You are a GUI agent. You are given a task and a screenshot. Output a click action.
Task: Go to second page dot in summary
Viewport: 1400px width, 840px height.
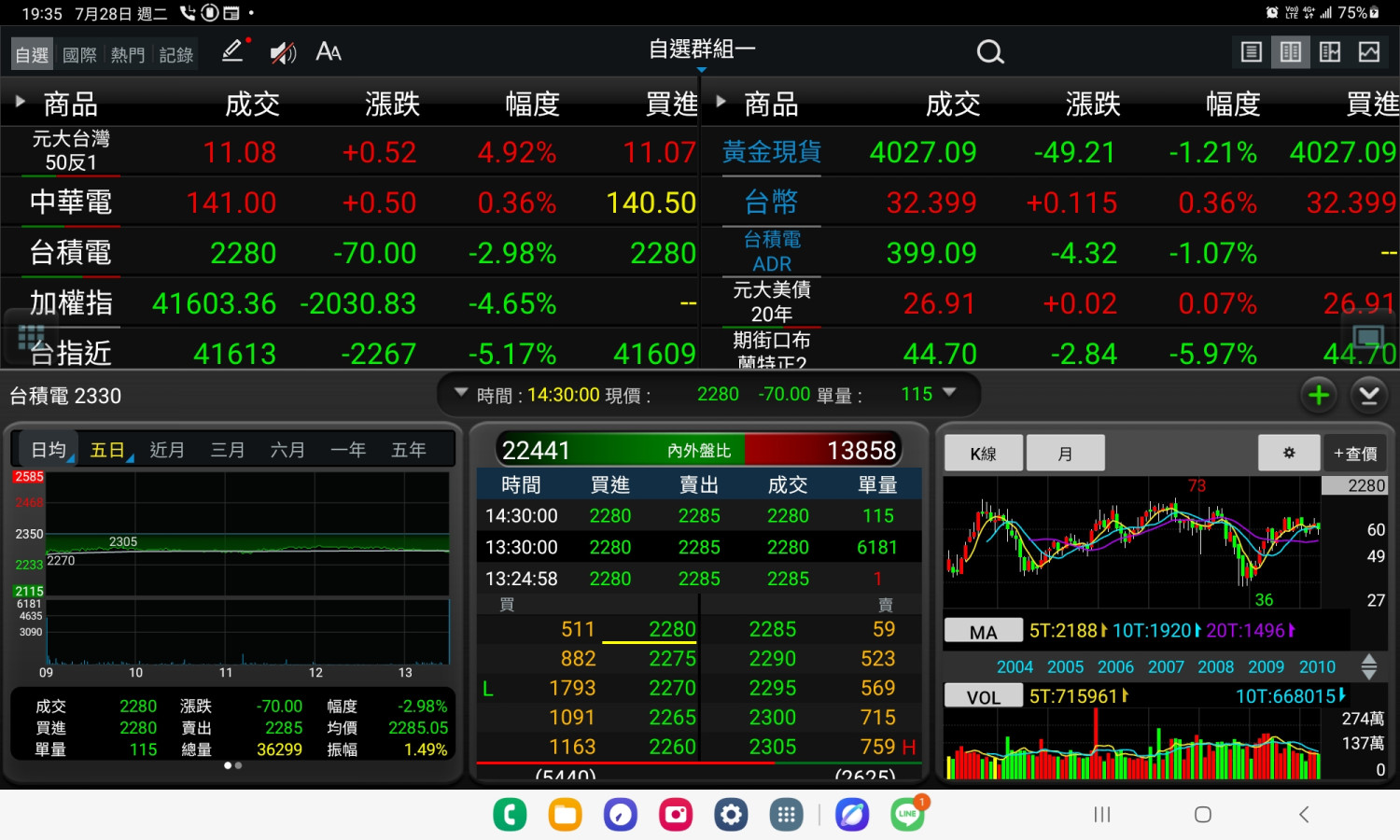pyautogui.click(x=239, y=765)
